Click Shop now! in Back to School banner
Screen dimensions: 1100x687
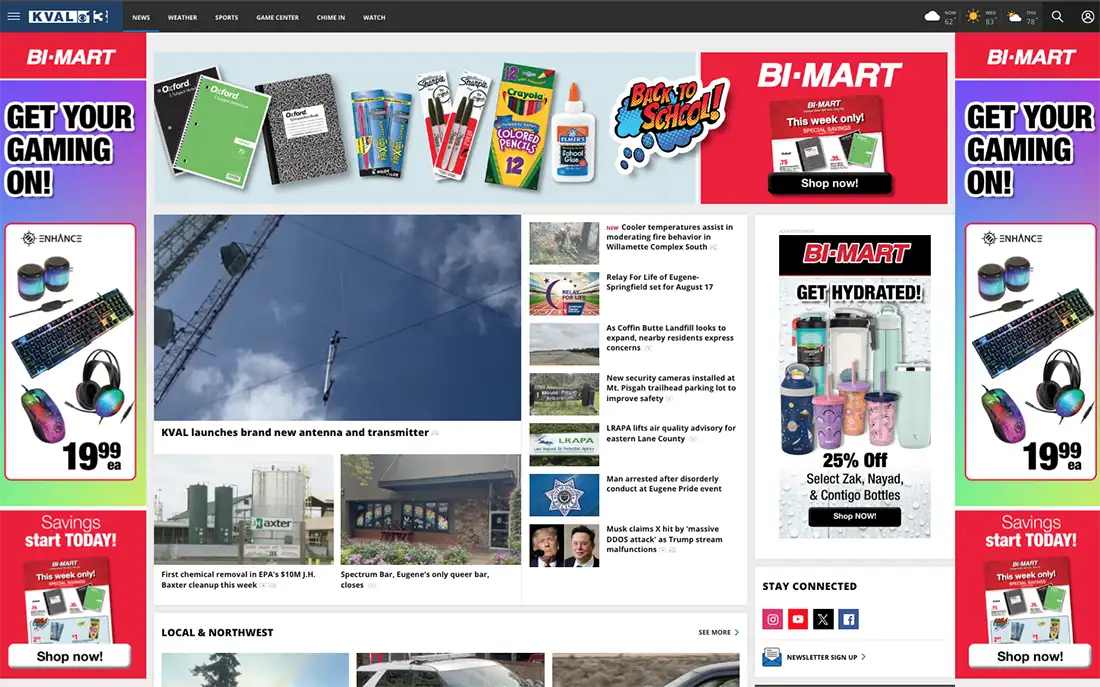[x=829, y=183]
